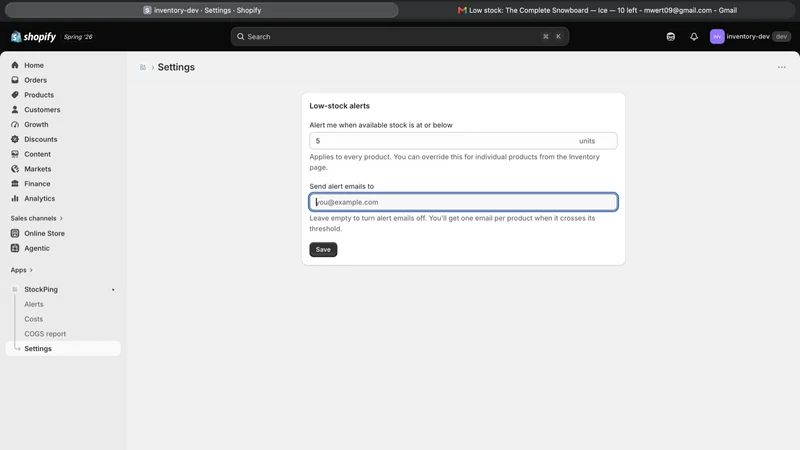Open the inventory-dev store account menu
This screenshot has height=450, width=800.
750,37
